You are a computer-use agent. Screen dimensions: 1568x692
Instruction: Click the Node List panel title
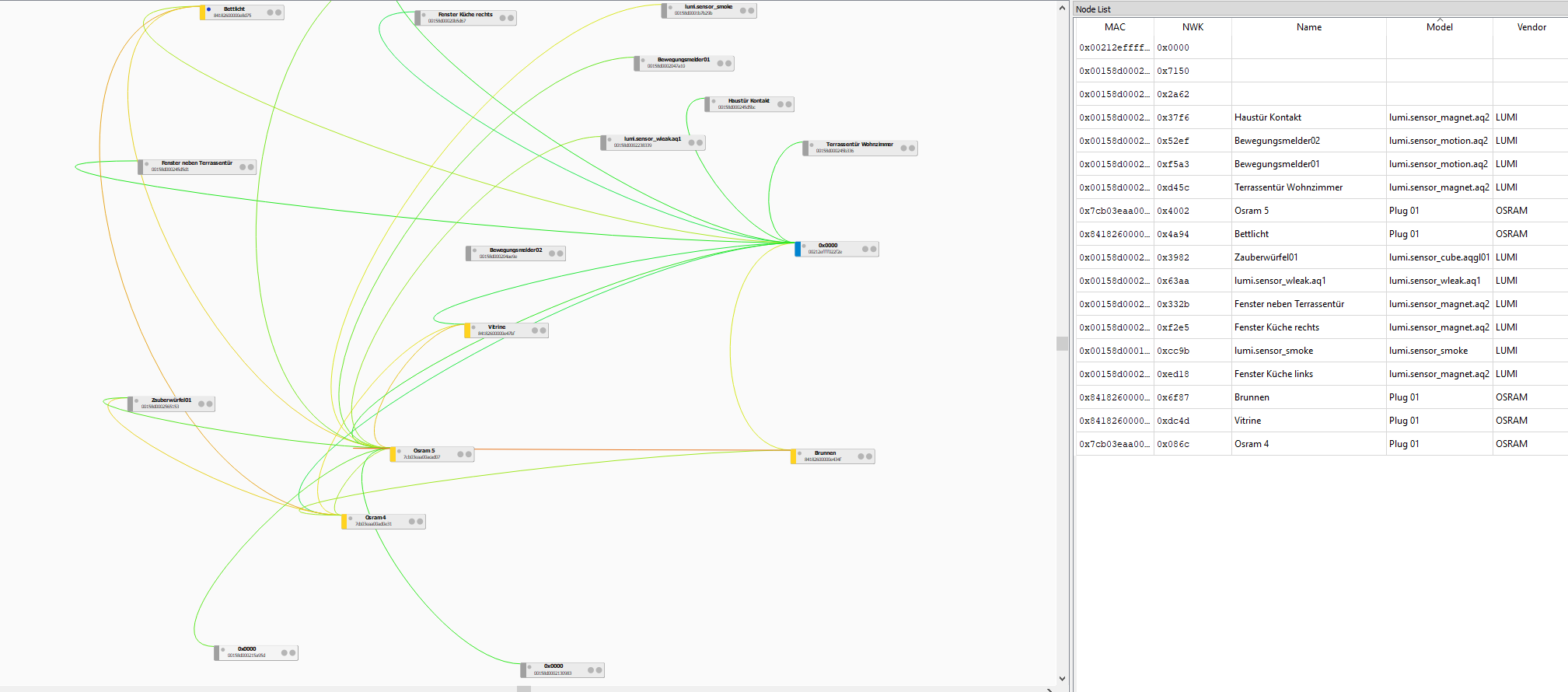(x=1093, y=9)
